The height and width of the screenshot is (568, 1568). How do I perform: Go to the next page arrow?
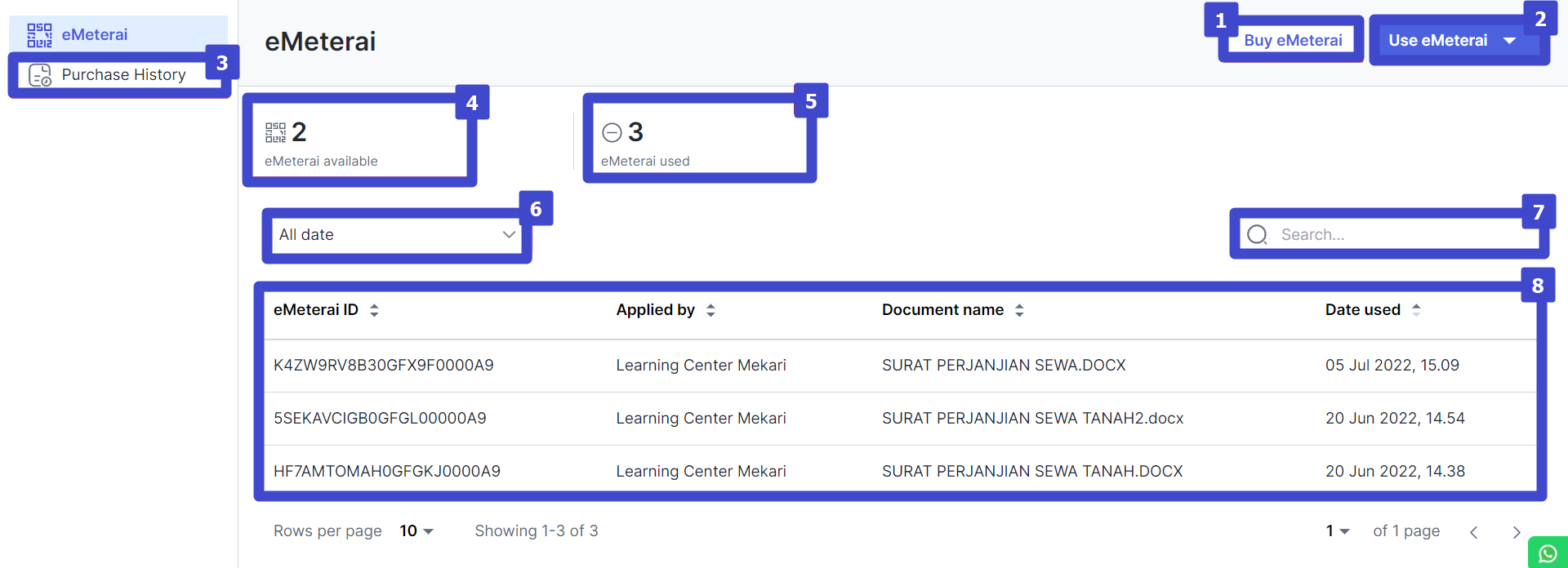(x=1517, y=532)
